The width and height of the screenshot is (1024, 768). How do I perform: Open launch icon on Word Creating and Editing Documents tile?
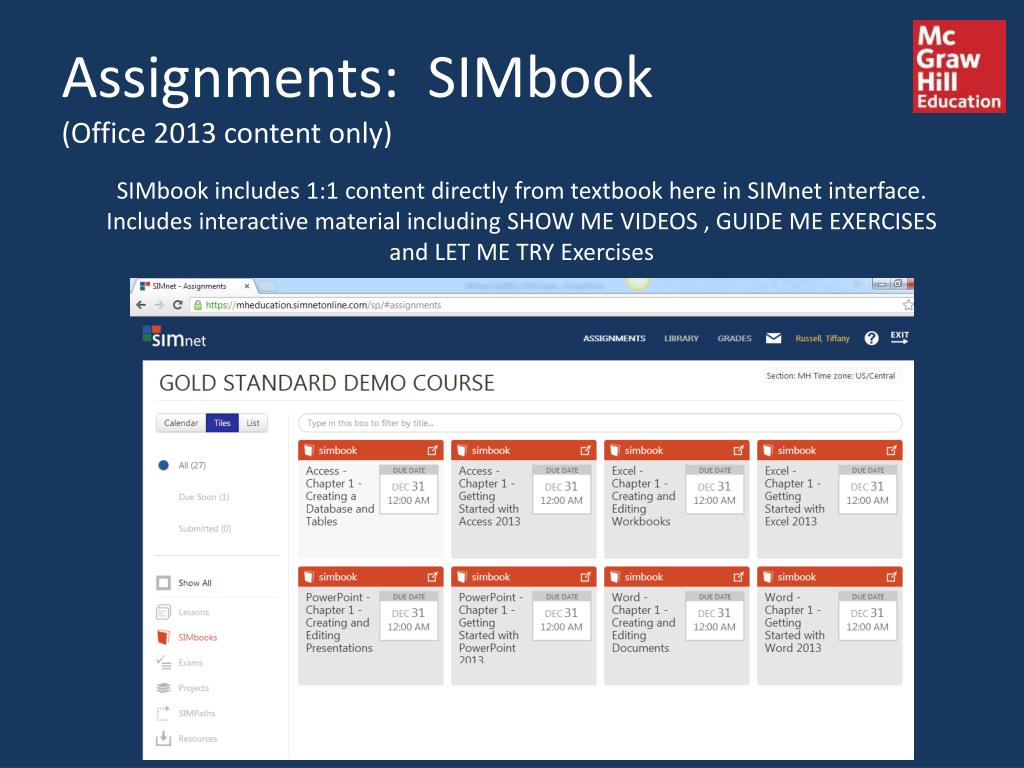[738, 577]
